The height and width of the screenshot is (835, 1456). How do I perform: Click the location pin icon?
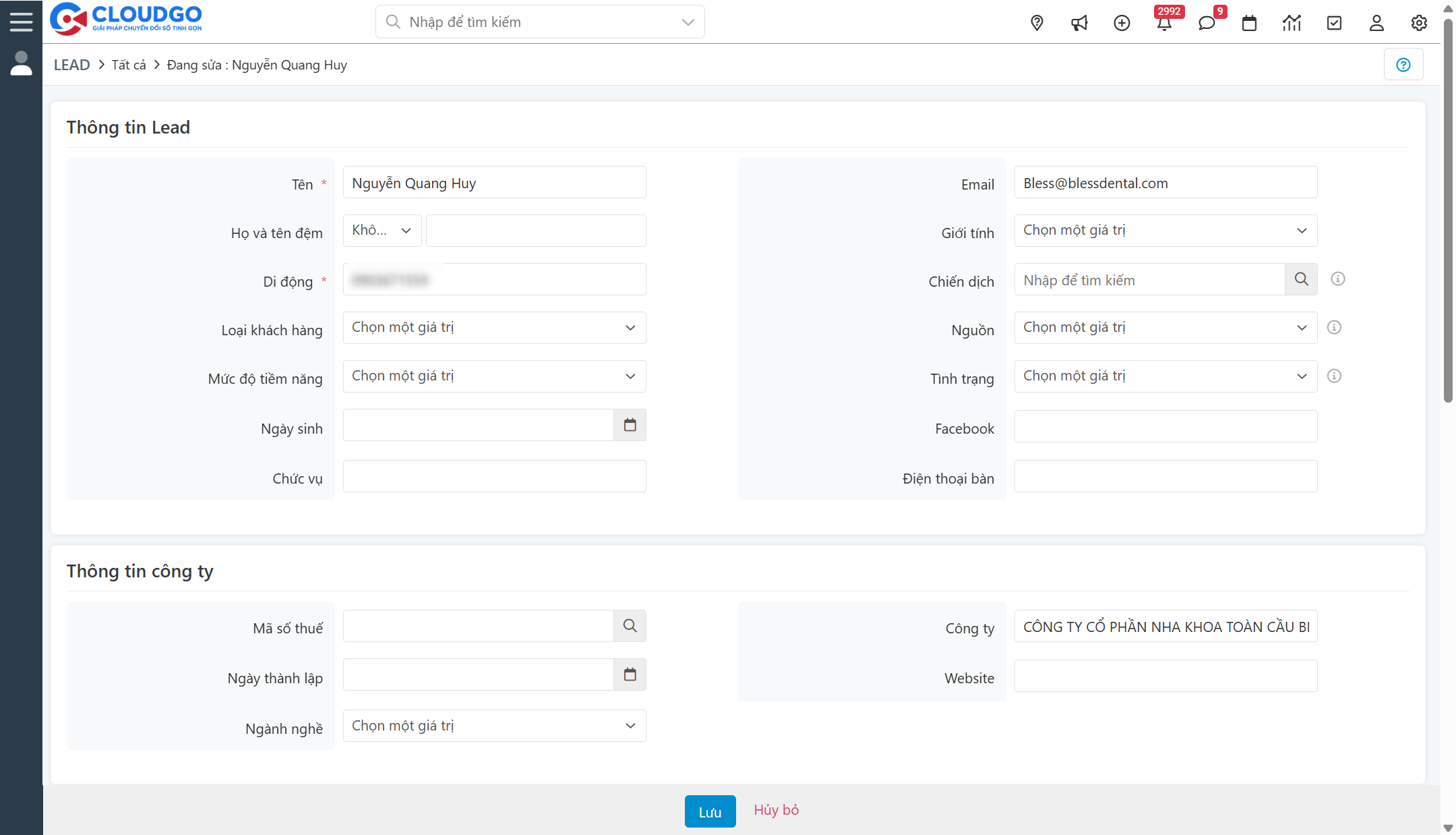(1037, 23)
